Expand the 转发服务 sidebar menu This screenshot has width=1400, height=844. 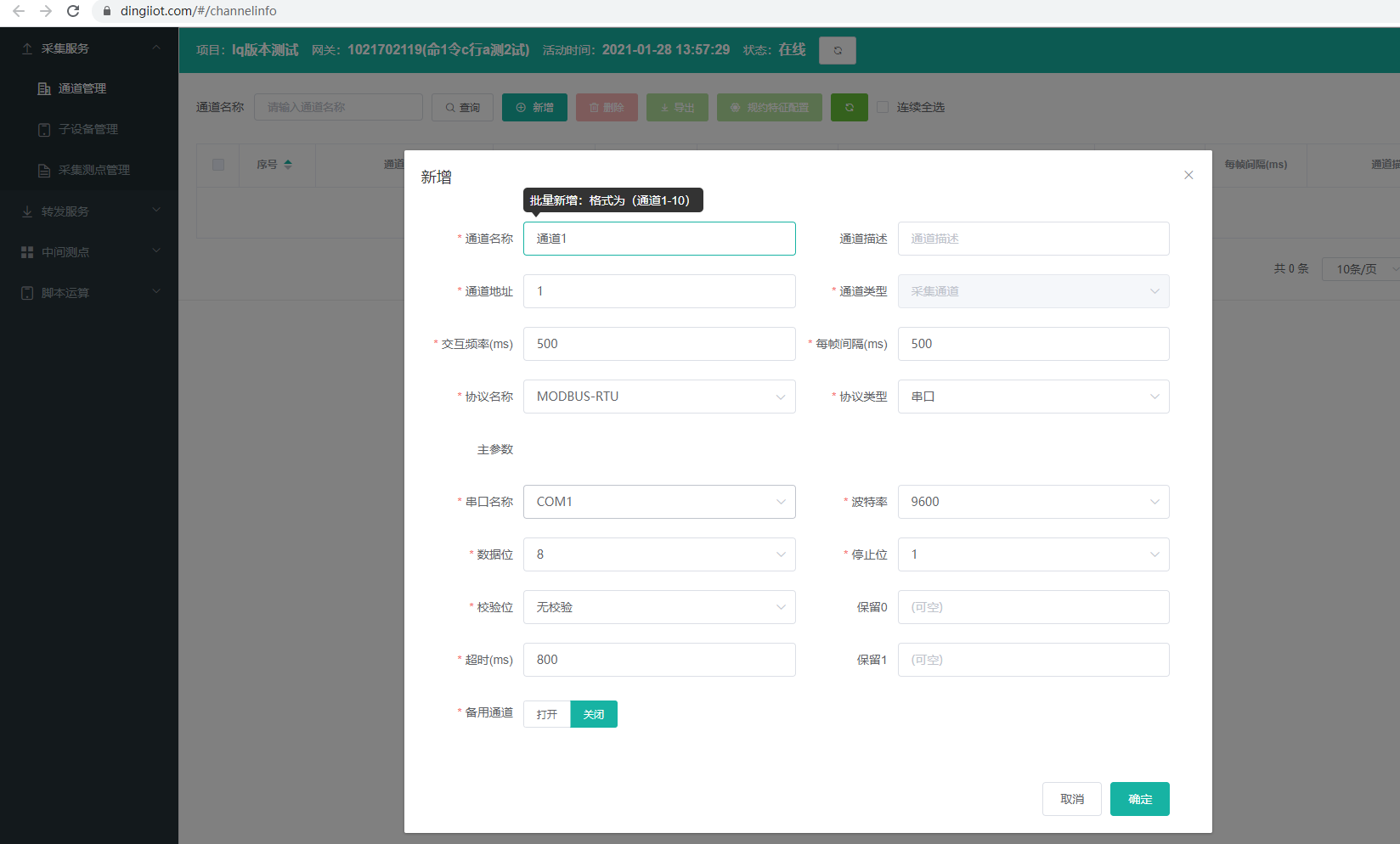pyautogui.click(x=89, y=211)
